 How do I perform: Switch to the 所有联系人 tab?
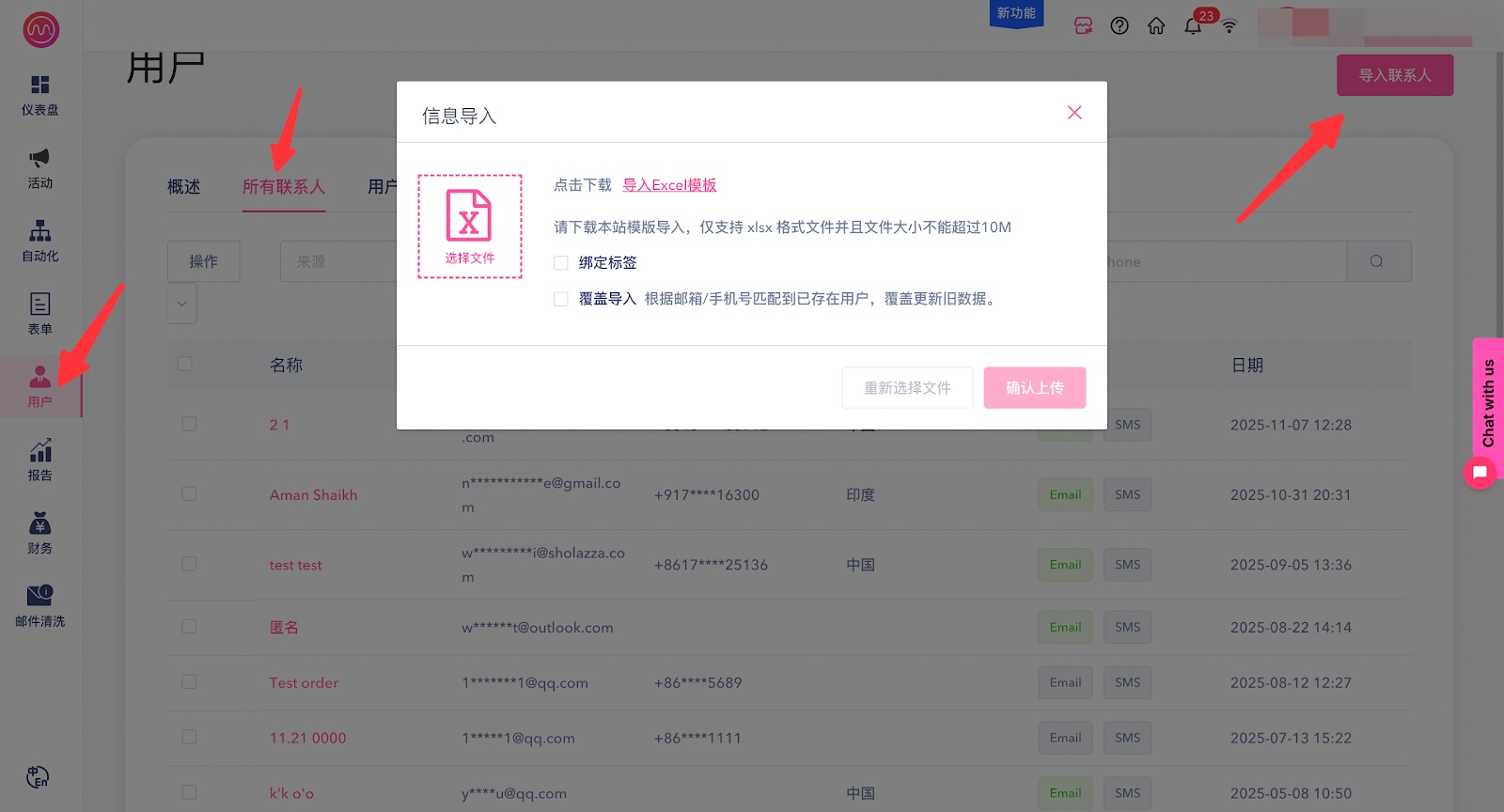283,187
